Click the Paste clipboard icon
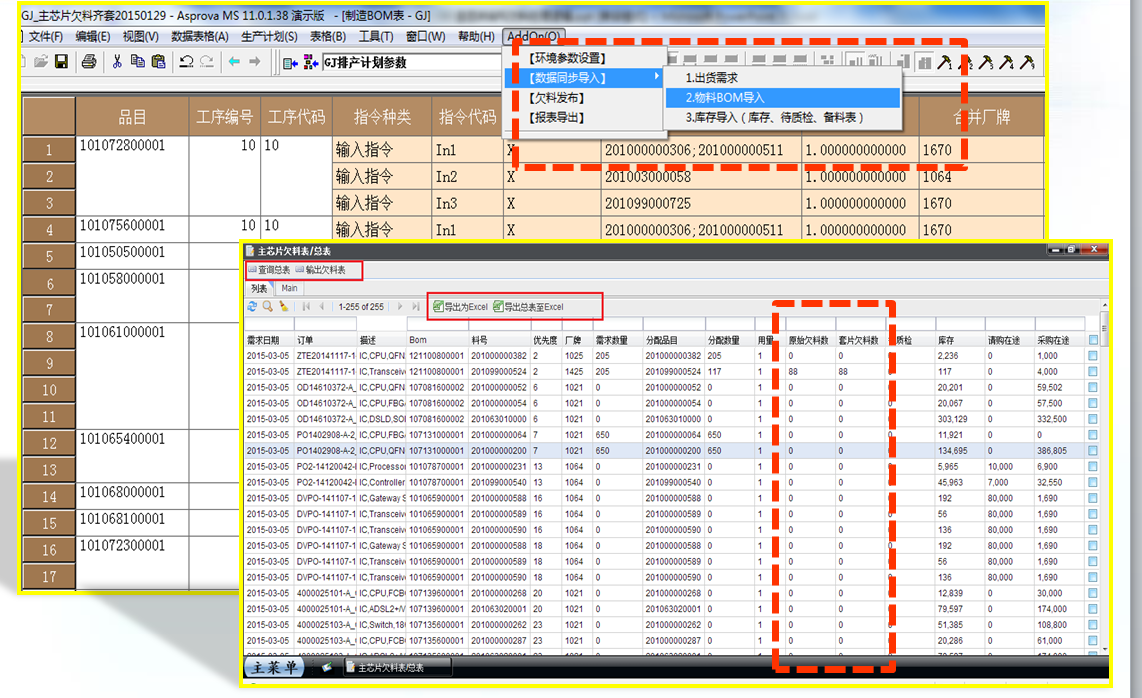Viewport: 1142px width, 698px height. pyautogui.click(x=158, y=62)
